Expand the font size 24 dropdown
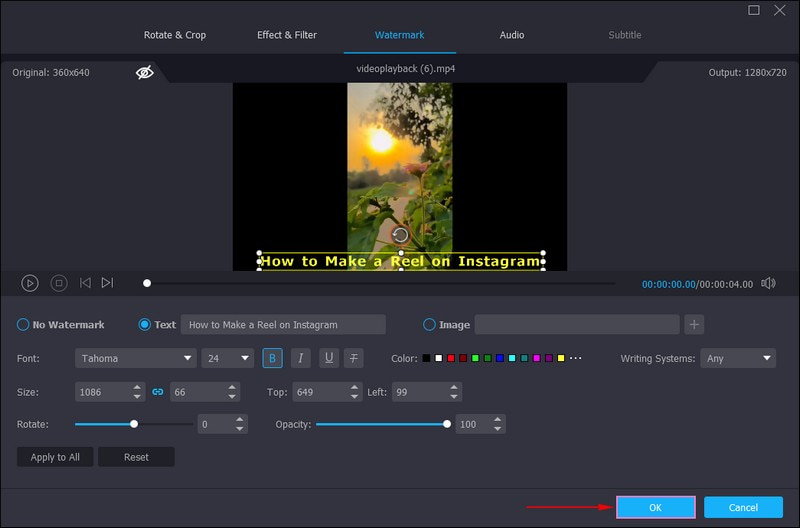800x528 pixels. coord(228,358)
